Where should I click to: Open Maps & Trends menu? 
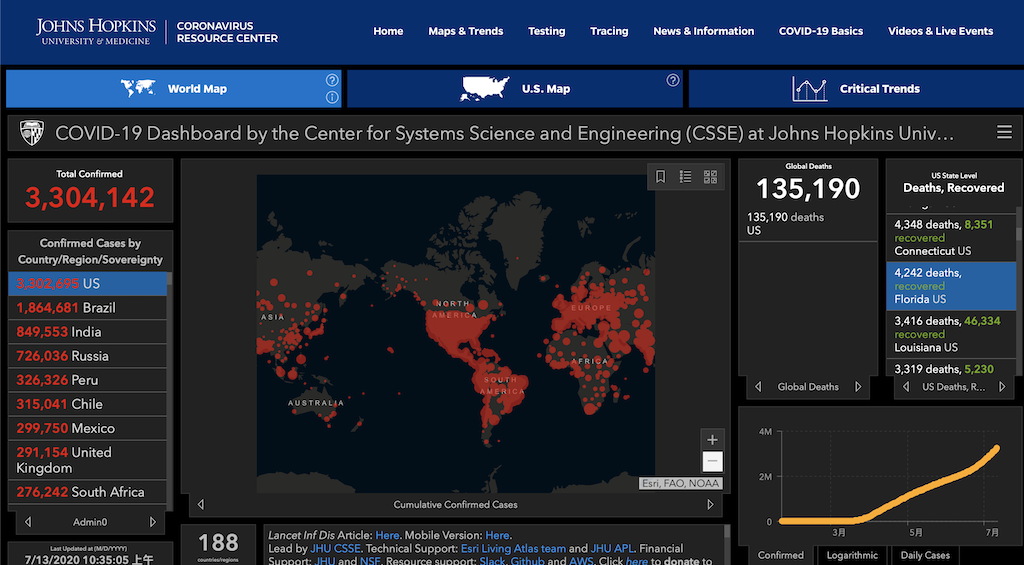466,31
